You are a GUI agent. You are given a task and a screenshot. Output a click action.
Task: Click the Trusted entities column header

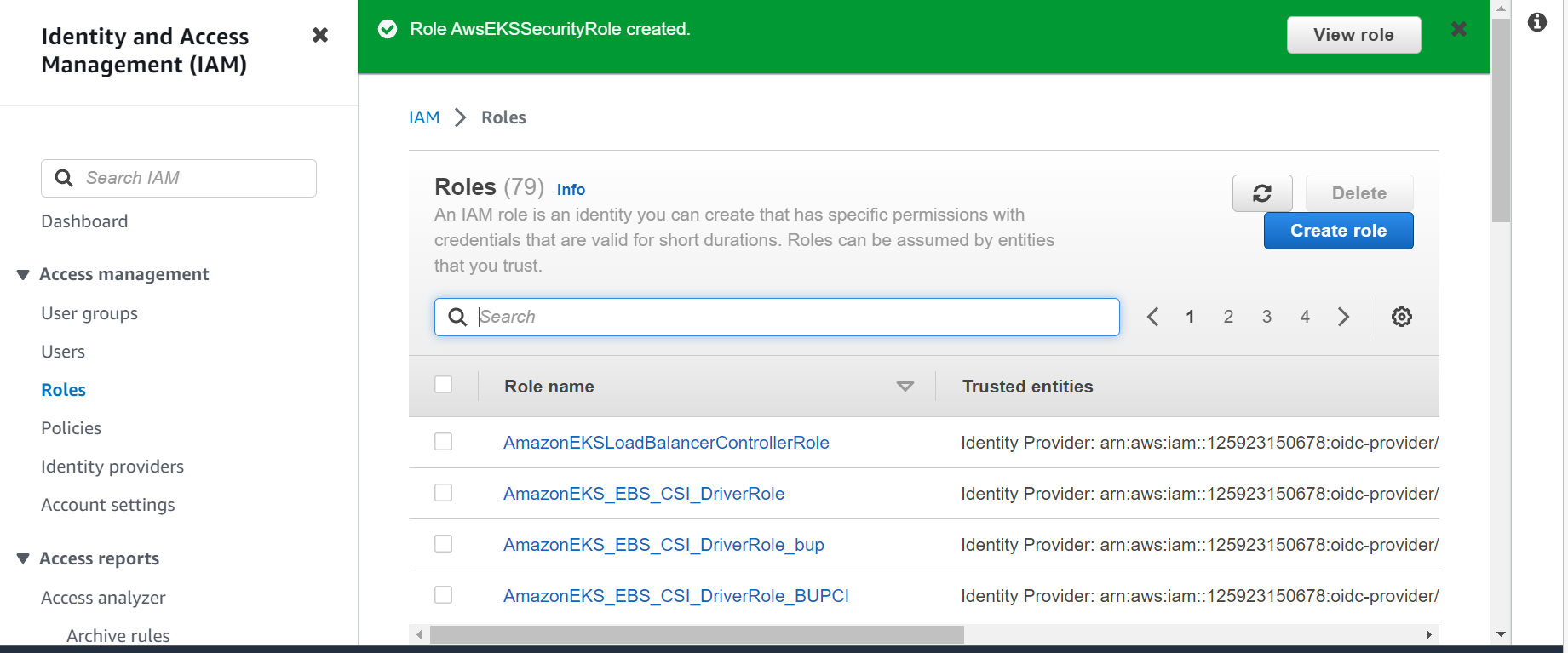(1027, 387)
